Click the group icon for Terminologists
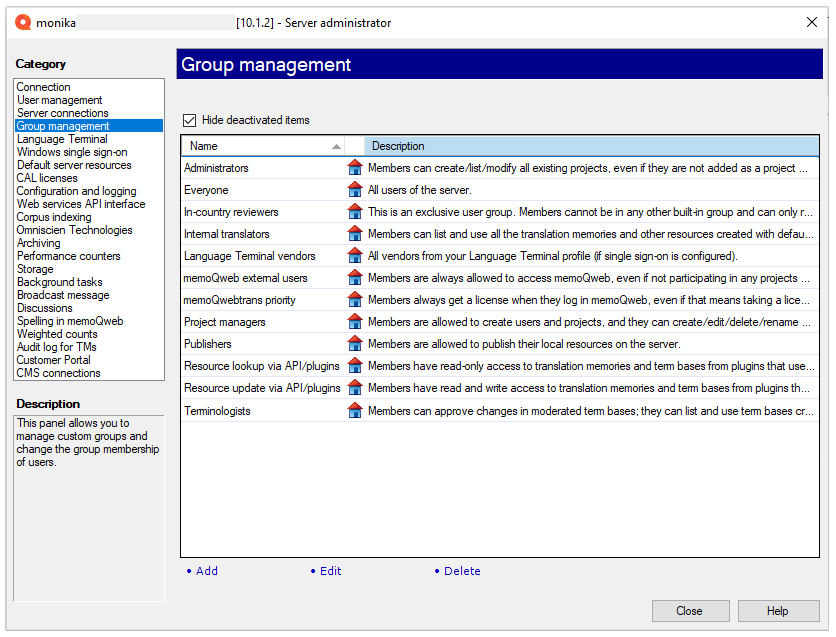This screenshot has height=637, width=836. (355, 410)
